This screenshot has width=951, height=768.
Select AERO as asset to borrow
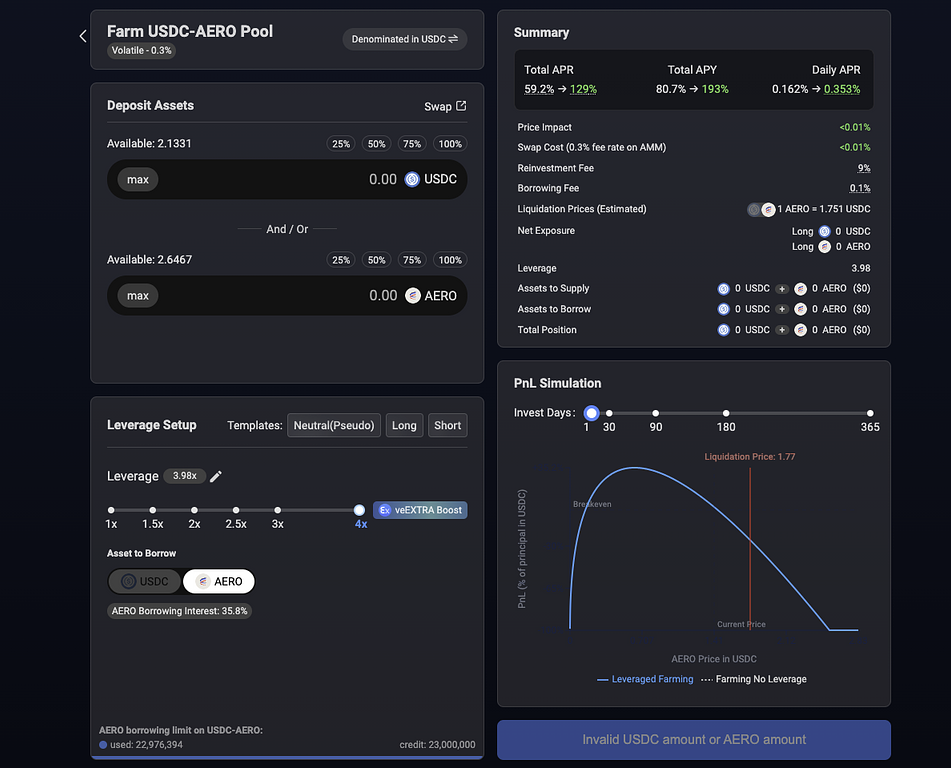tap(219, 581)
